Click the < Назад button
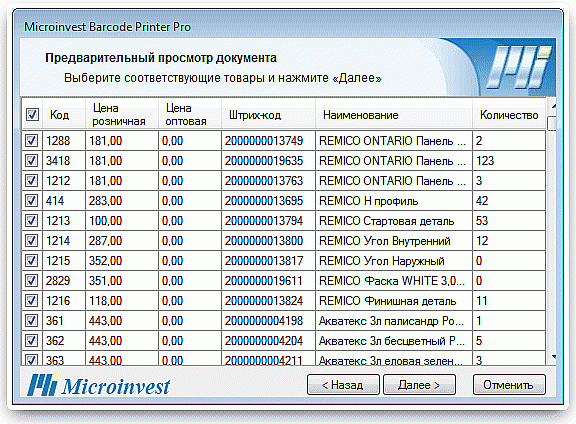The width and height of the screenshot is (576, 424). tap(343, 385)
